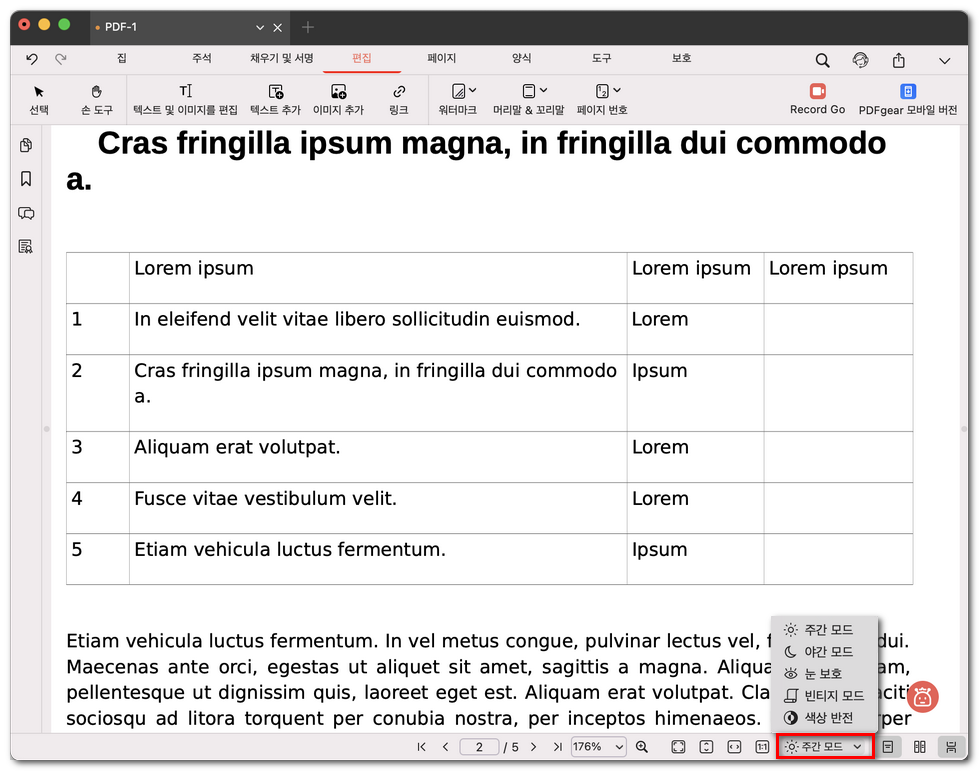The image size is (979, 771).
Task: Expand the 머리말 & 꼬리말 dropdown
Action: click(528, 99)
